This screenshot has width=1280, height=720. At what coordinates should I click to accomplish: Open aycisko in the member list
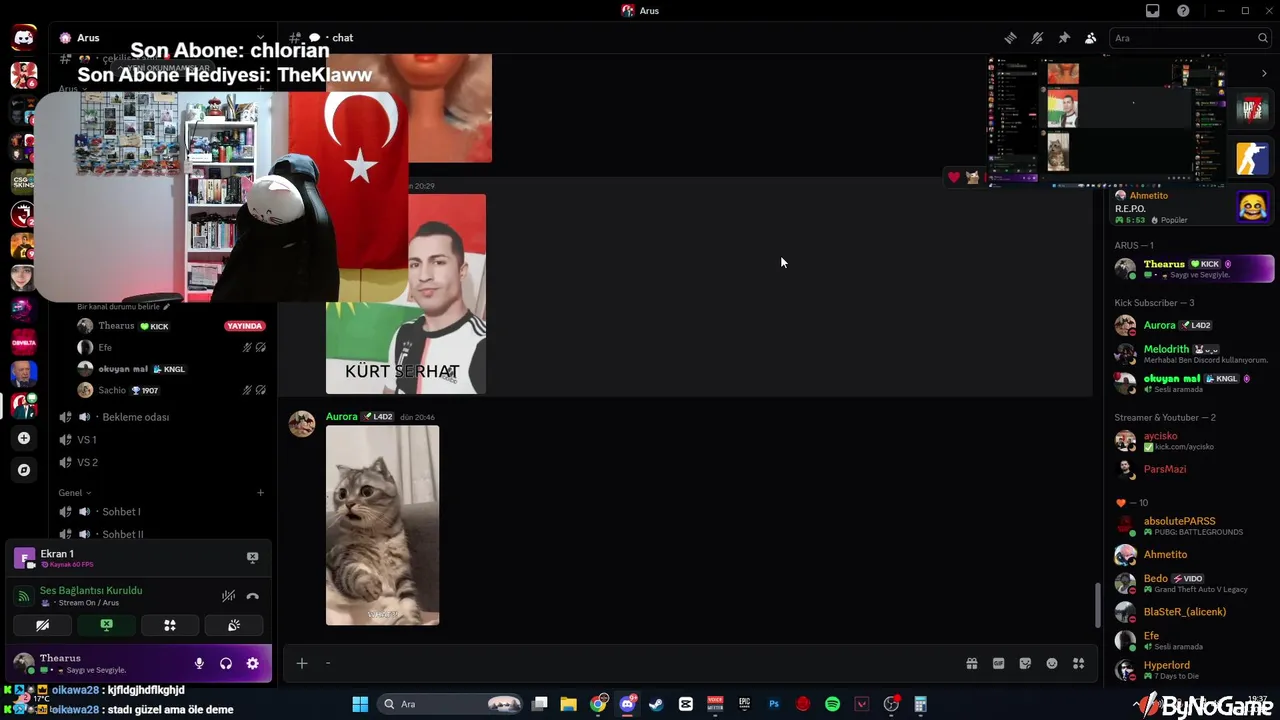[1193, 440]
